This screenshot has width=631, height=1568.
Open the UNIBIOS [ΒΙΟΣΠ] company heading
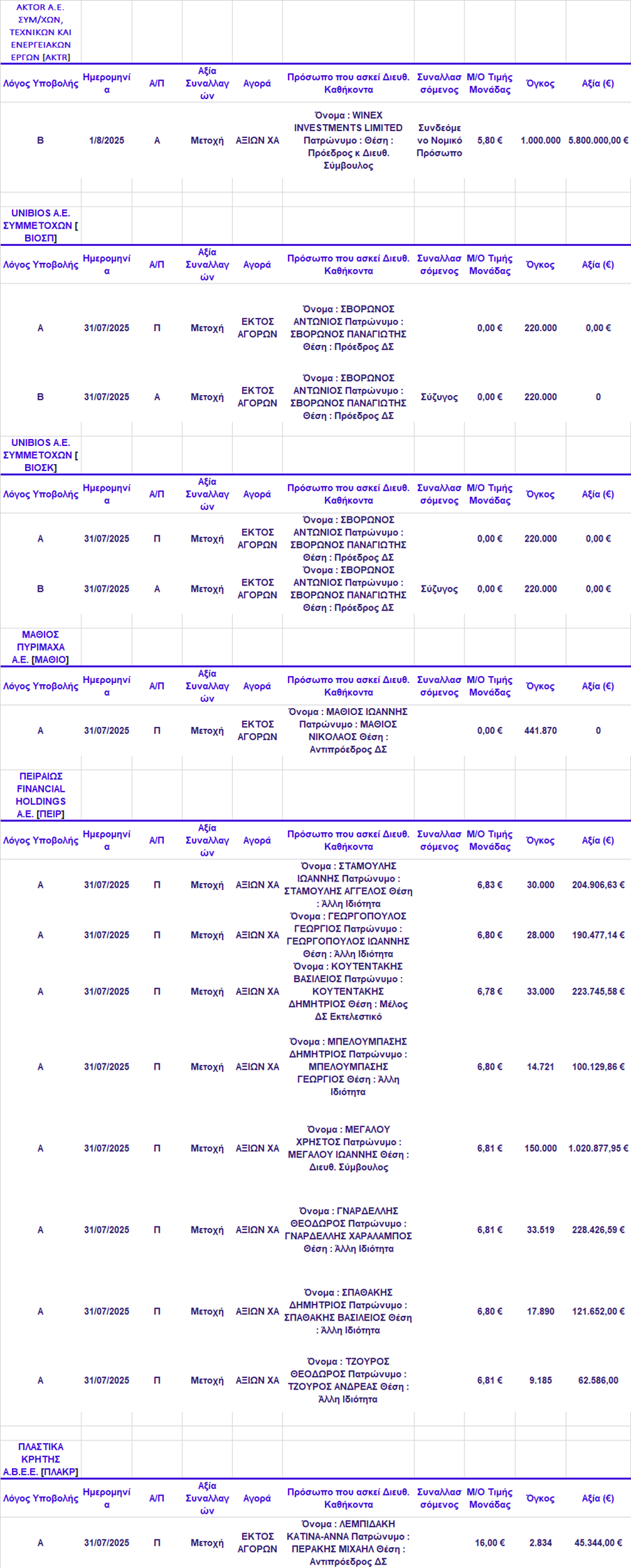point(40,225)
